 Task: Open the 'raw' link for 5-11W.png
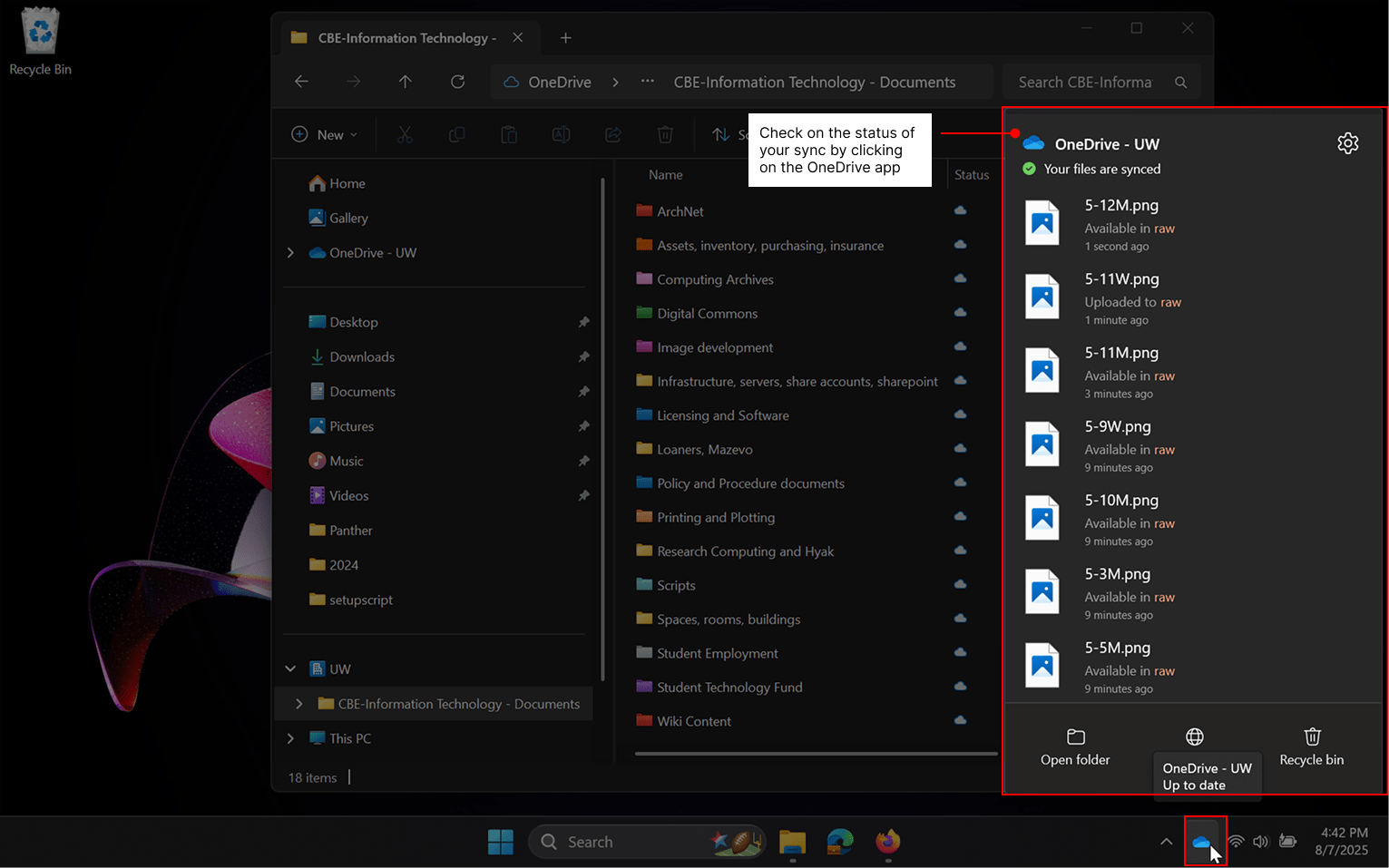pos(1170,302)
